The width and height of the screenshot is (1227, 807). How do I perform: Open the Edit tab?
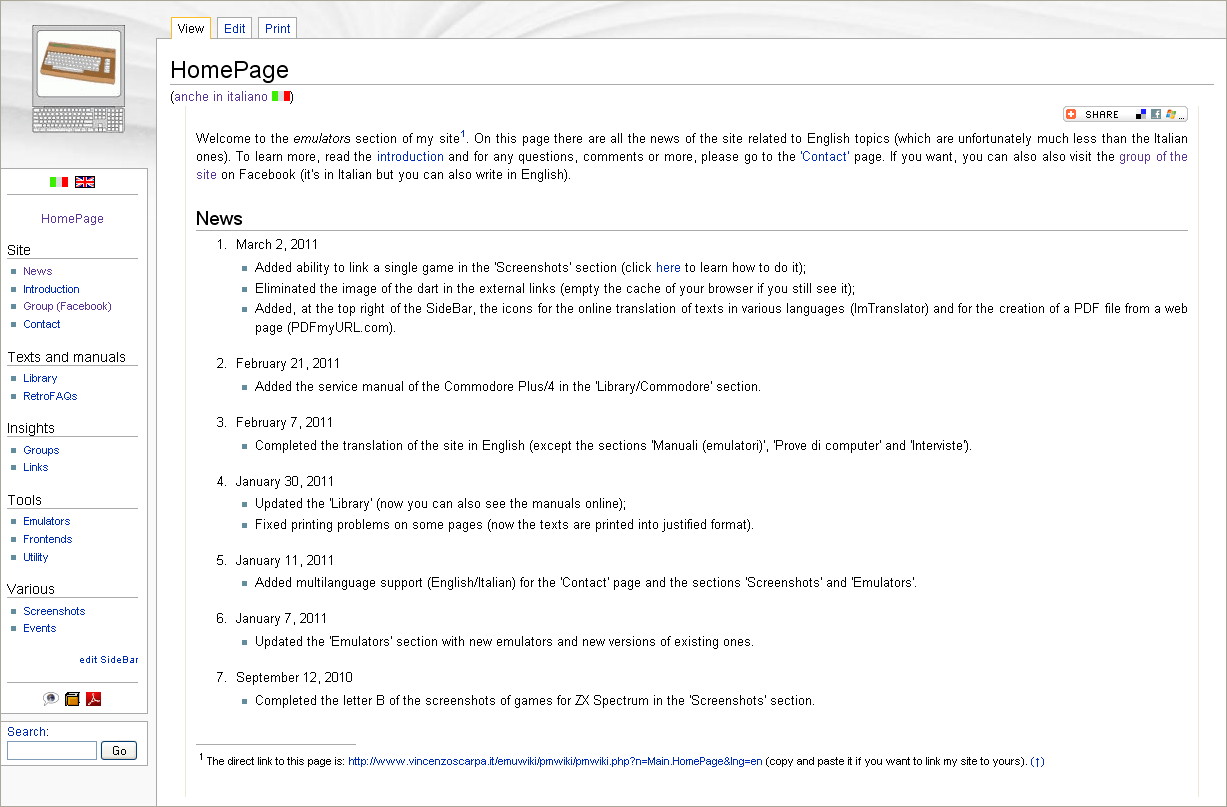click(x=234, y=29)
